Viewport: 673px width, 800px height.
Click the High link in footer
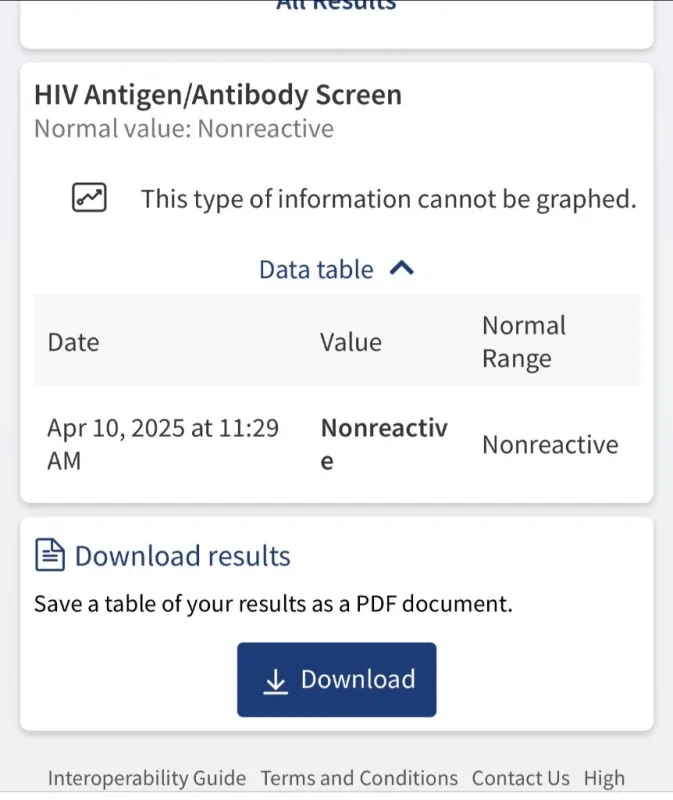(604, 778)
